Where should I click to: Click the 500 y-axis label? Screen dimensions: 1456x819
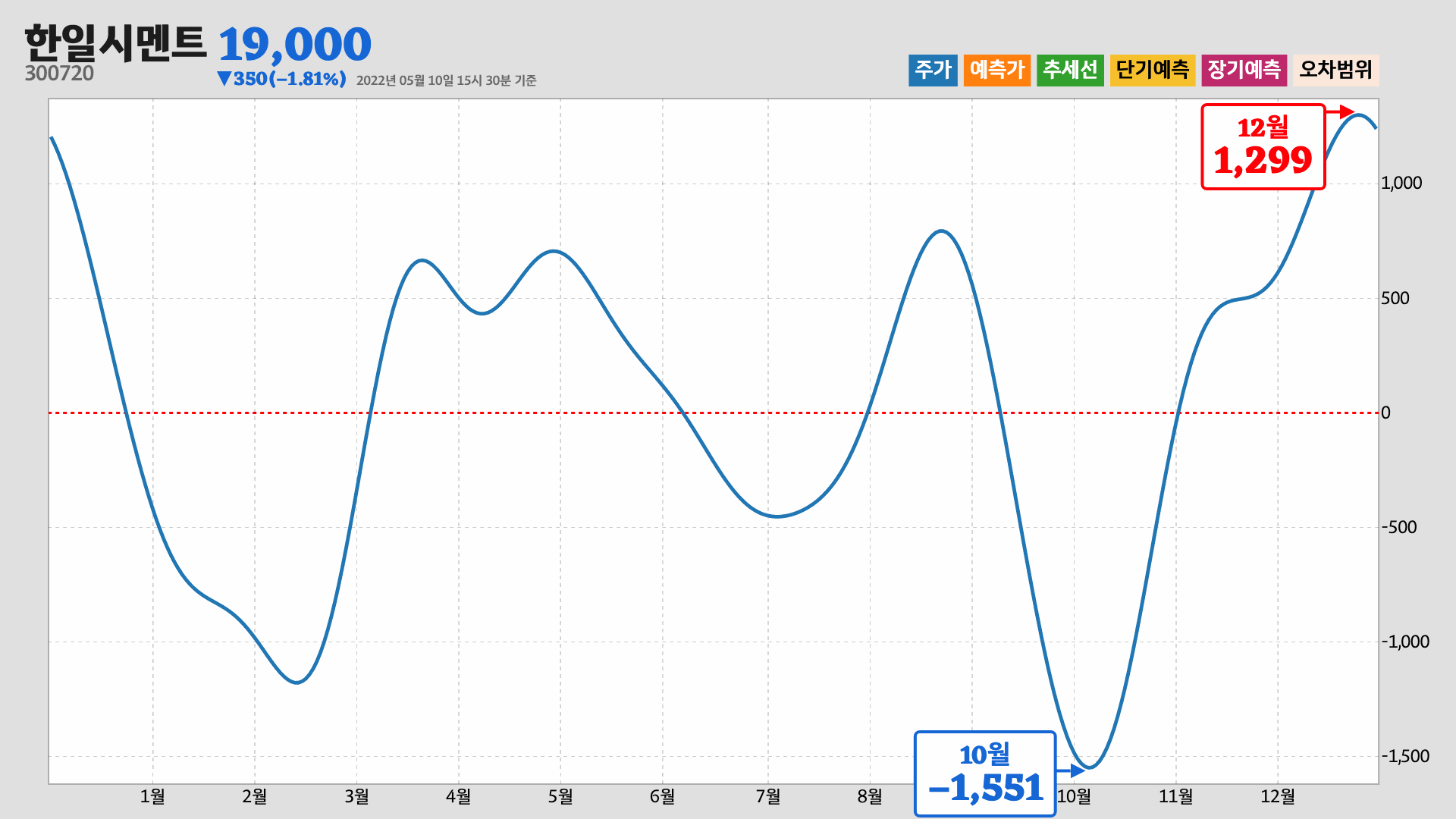[x=1395, y=298]
